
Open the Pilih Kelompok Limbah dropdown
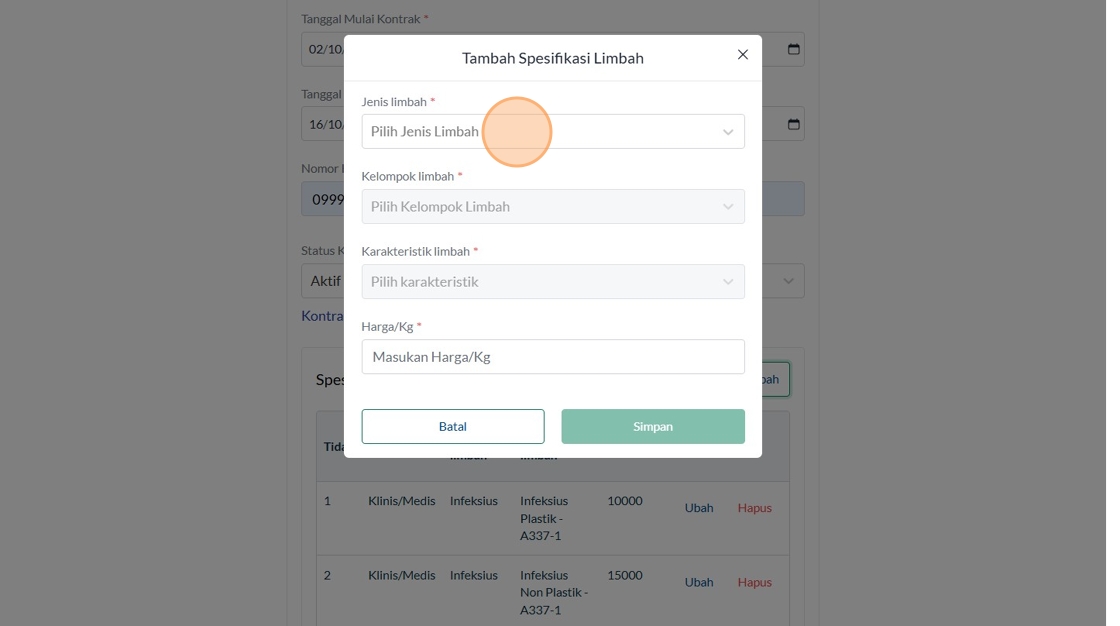tap(552, 207)
